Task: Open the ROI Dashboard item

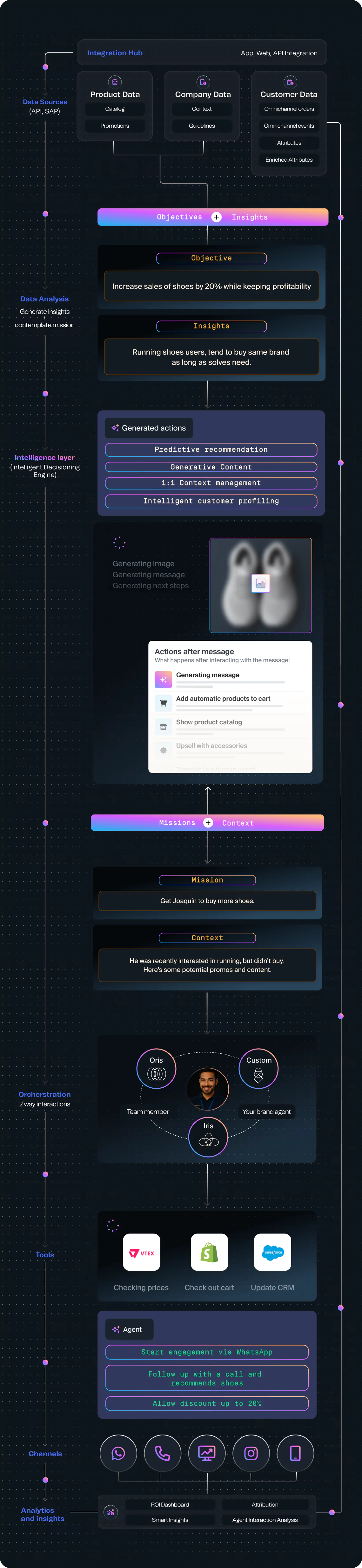Action: 170,1505
